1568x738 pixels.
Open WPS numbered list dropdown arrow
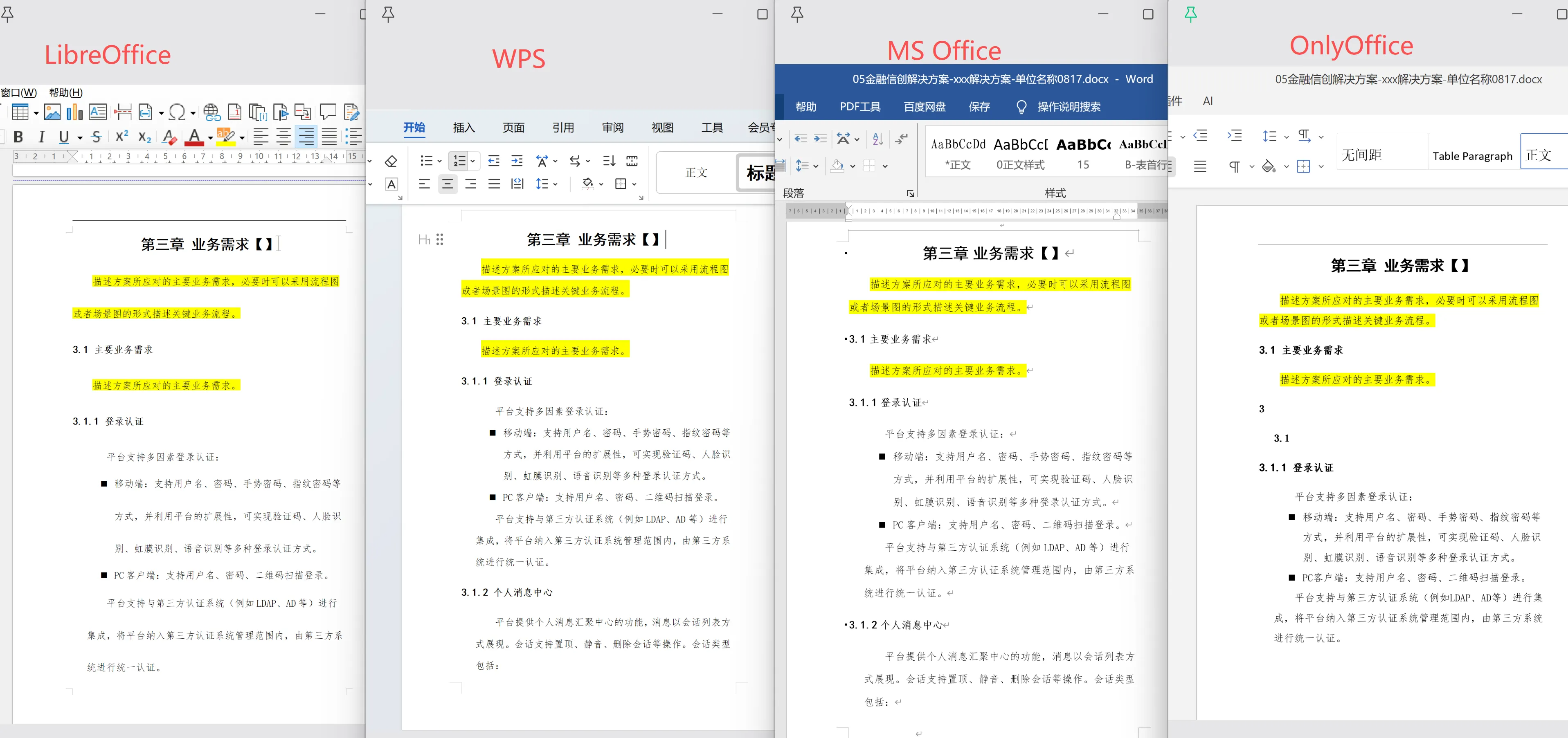[x=472, y=161]
